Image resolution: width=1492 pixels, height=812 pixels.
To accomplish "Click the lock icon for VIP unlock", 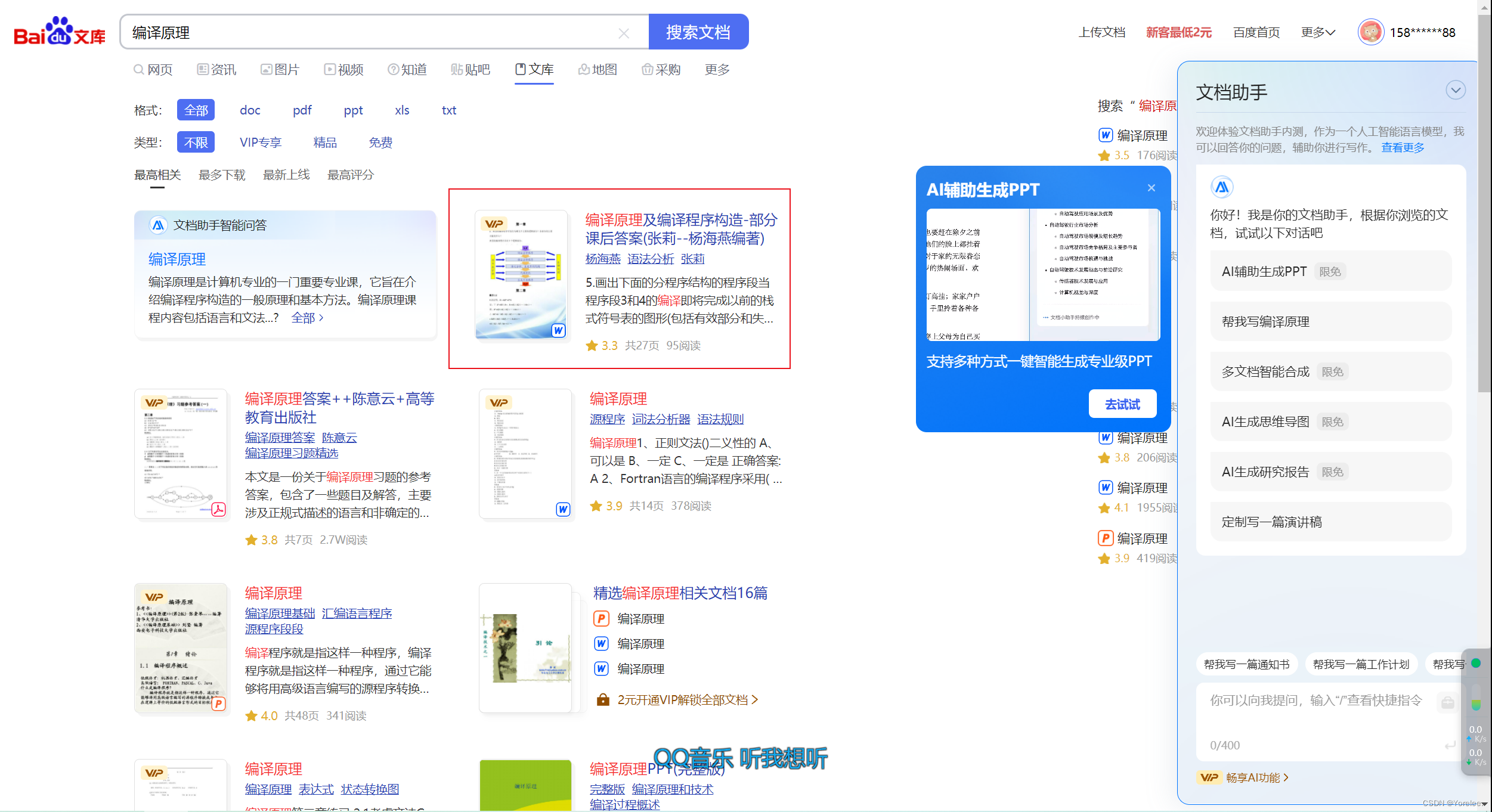I will click(603, 700).
